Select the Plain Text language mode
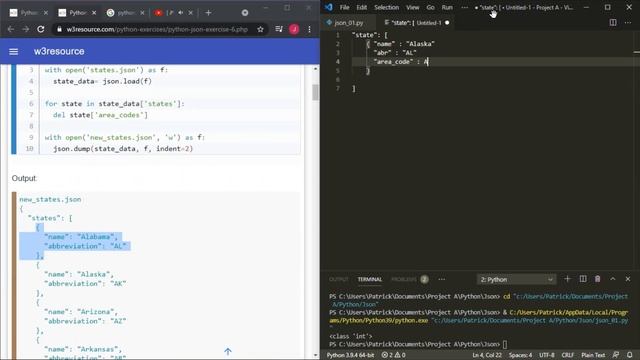Image resolution: width=640 pixels, height=360 pixels. tap(593, 355)
